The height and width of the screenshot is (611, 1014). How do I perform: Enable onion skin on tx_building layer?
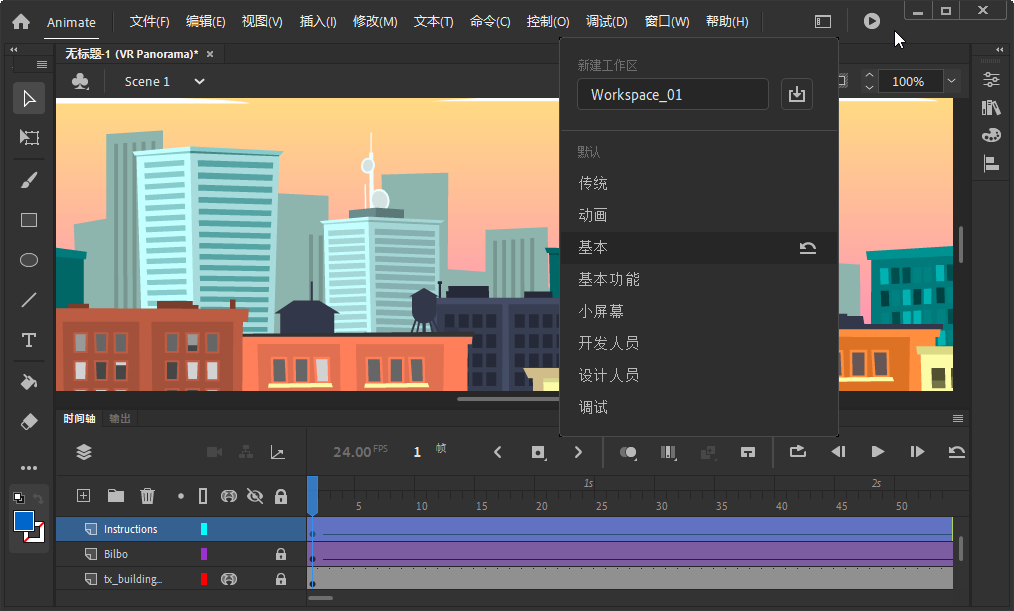point(229,579)
